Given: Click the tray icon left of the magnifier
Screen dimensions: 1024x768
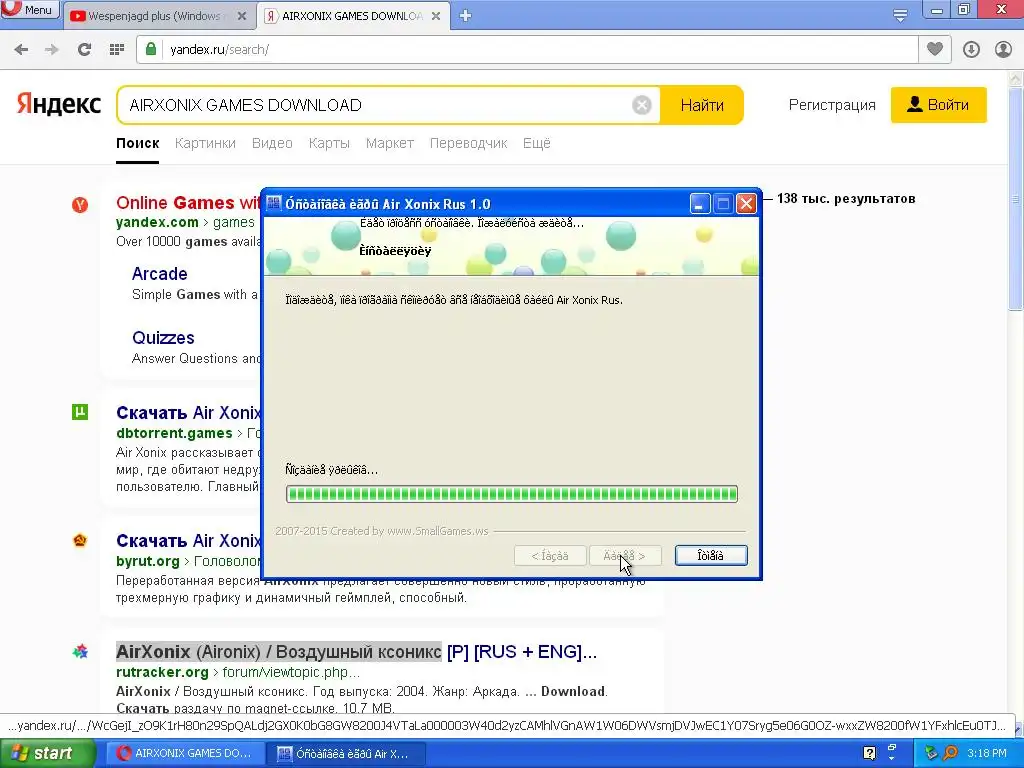Looking at the screenshot, I should pyautogui.click(x=931, y=753).
